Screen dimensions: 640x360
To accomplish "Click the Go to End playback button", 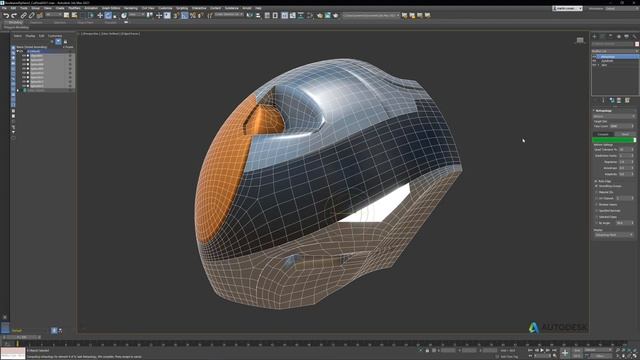I will point(554,350).
